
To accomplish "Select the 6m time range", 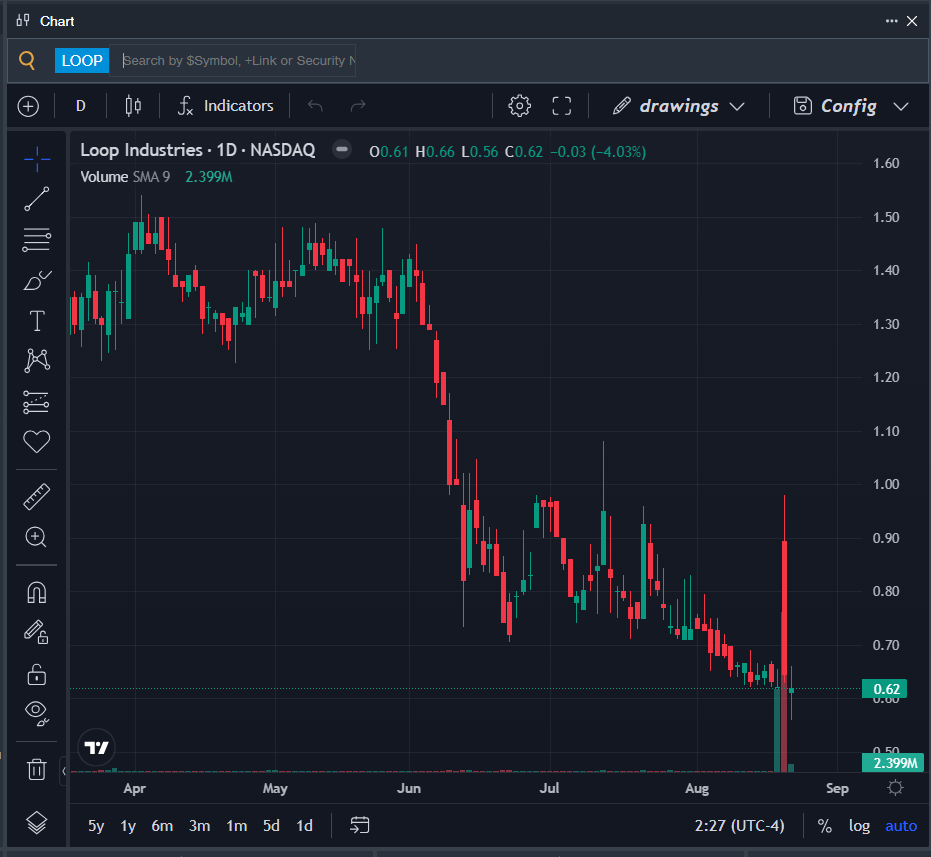I will tap(162, 826).
